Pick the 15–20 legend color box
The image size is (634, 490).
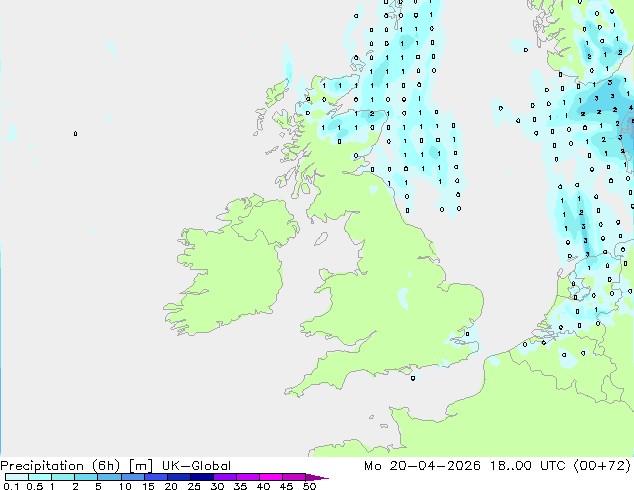point(156,477)
